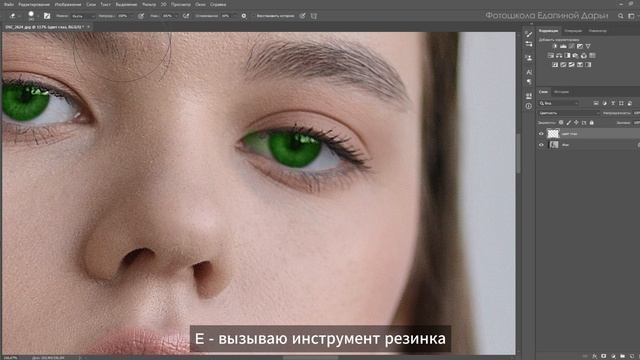Toggle pressure for opacity icon

tap(141, 16)
